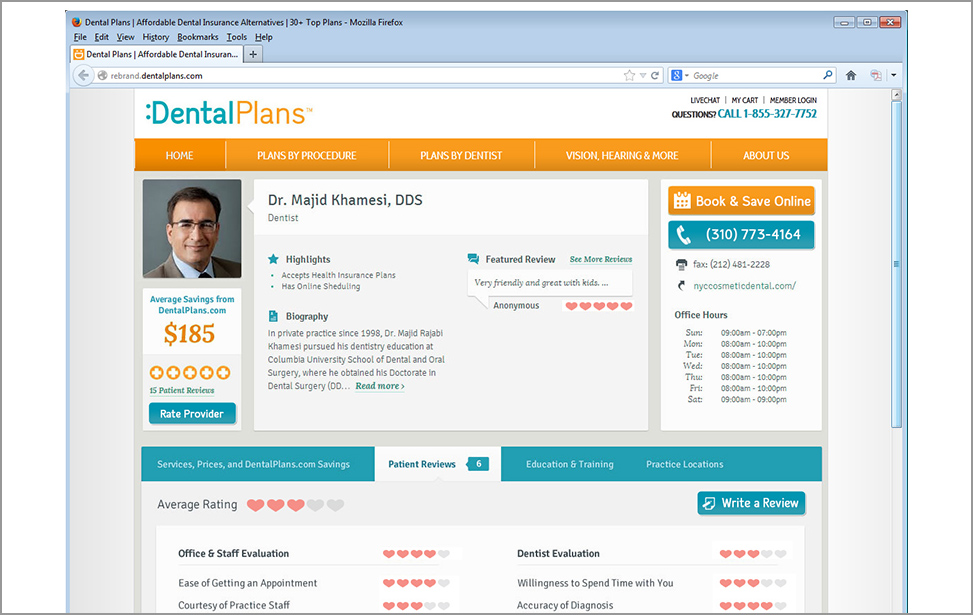Click the document icon next to Biography
This screenshot has width=973, height=615.
coord(273,316)
